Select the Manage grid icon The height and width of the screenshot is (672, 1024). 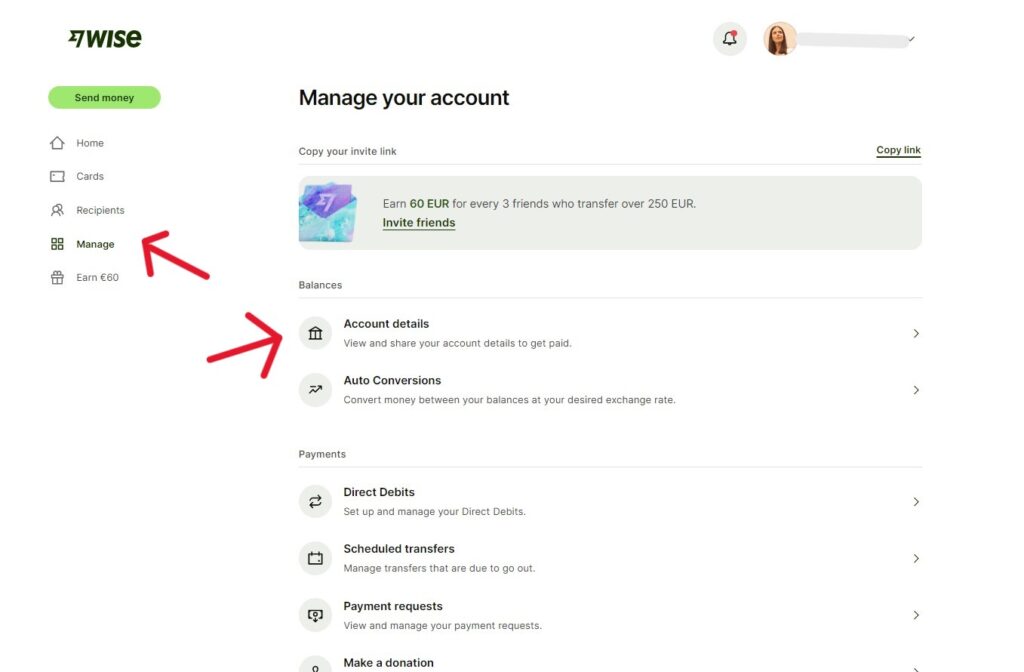pos(58,243)
